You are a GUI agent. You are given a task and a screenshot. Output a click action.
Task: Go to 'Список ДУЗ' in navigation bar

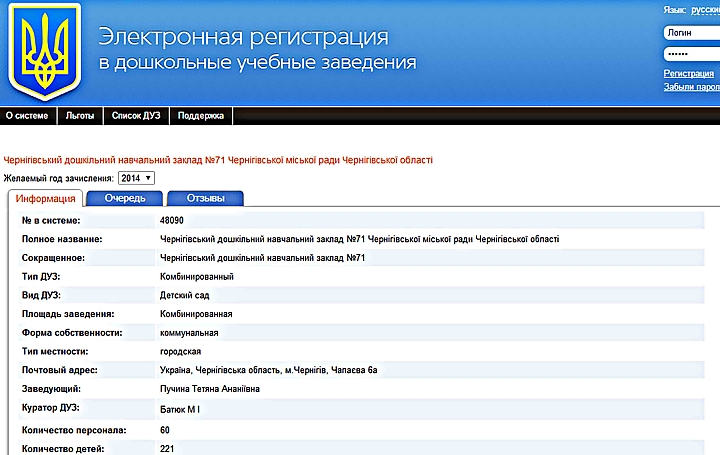pos(136,116)
